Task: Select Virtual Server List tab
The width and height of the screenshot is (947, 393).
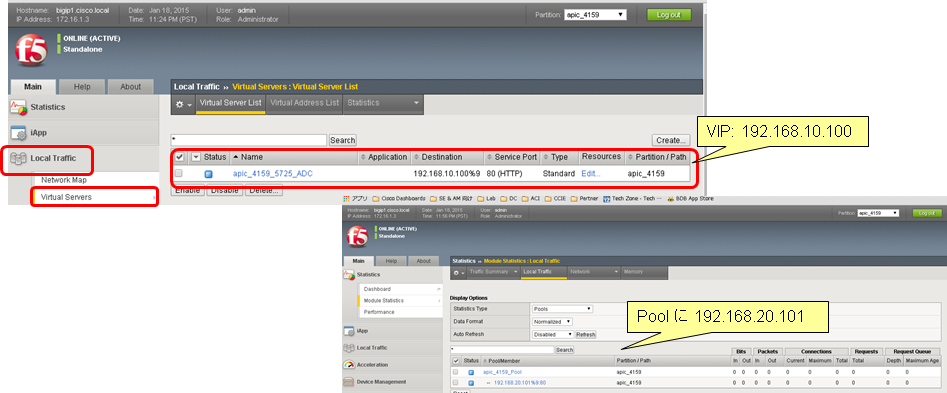Action: click(231, 103)
